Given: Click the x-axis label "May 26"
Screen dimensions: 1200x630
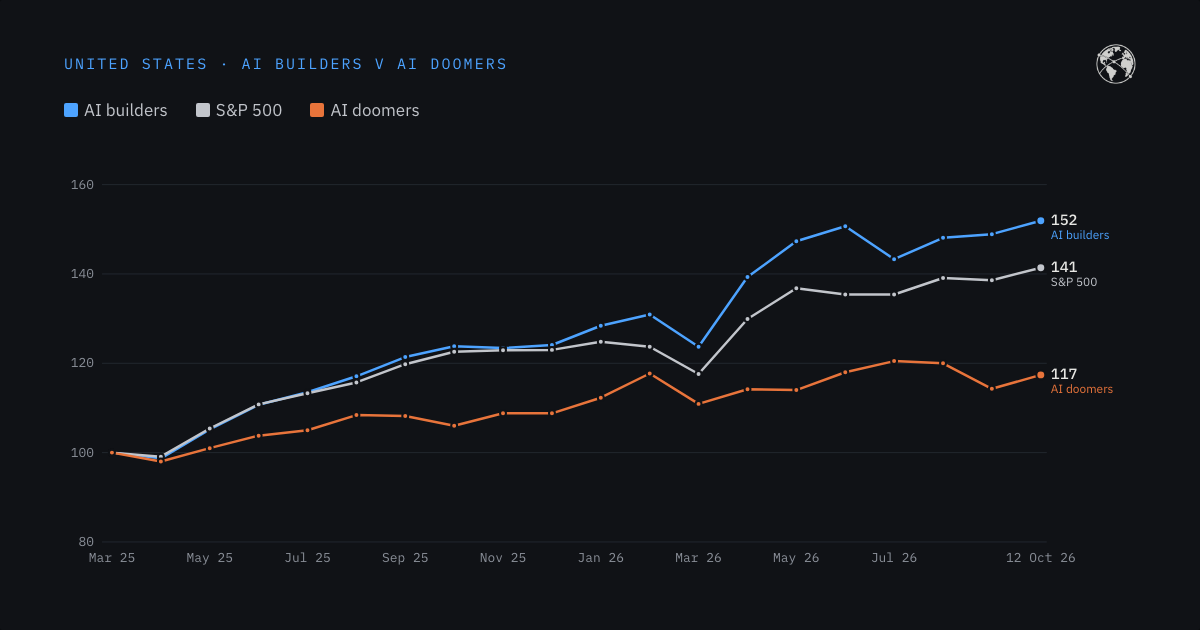Looking at the screenshot, I should coord(796,558).
